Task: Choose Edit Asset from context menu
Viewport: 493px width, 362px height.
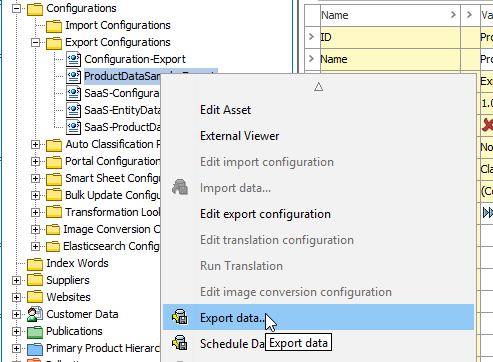Action: [x=225, y=110]
